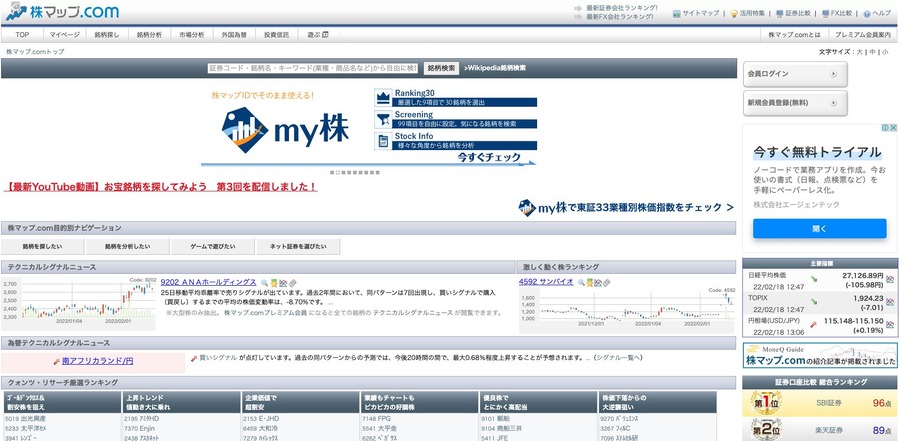Open SBI証券 first place ranking row

click(820, 403)
